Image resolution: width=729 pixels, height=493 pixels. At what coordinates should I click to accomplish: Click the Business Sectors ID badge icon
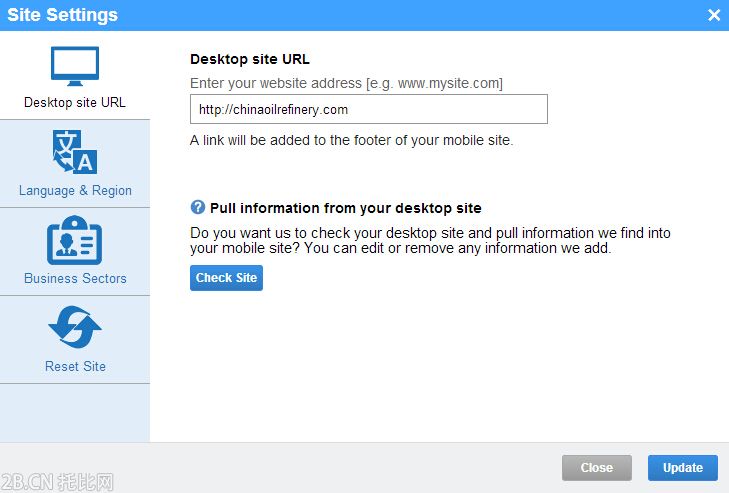tap(75, 241)
